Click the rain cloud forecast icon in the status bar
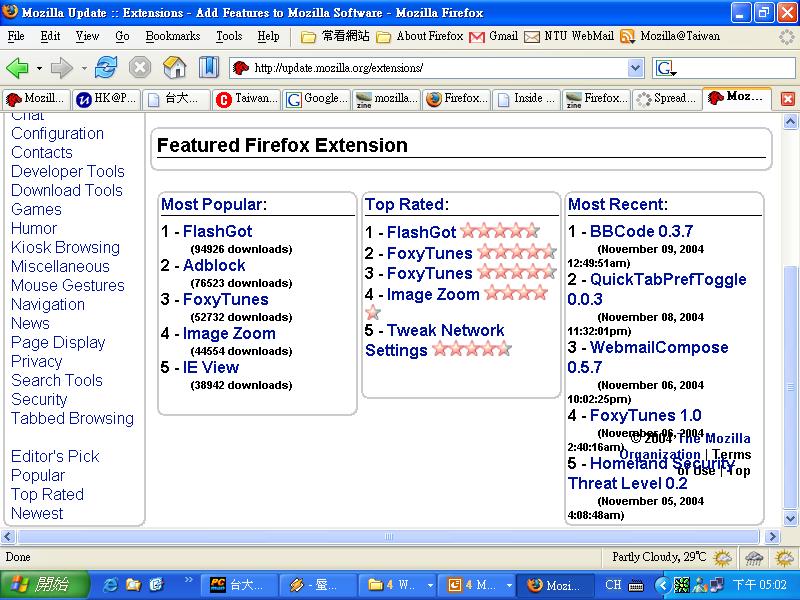The image size is (800, 600). [754, 558]
